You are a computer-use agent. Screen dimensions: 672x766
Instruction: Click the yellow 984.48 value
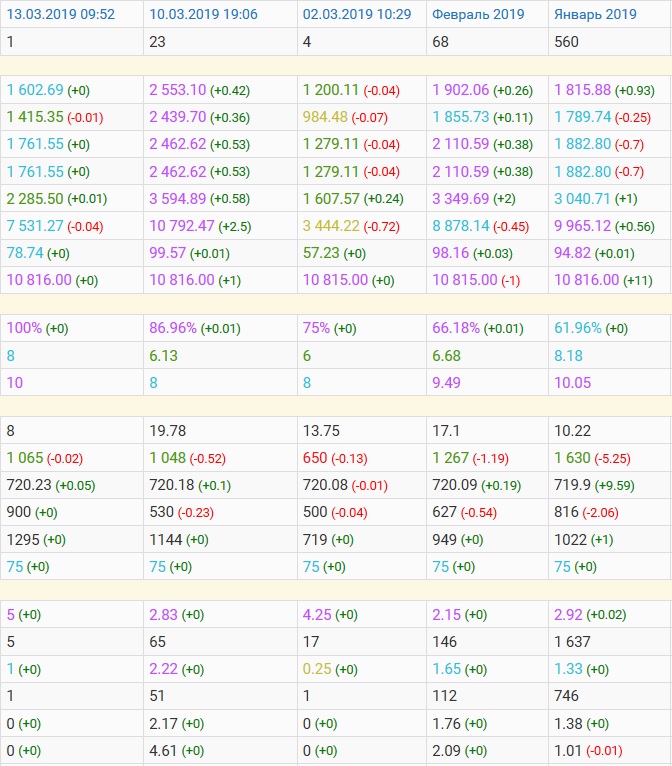329,117
